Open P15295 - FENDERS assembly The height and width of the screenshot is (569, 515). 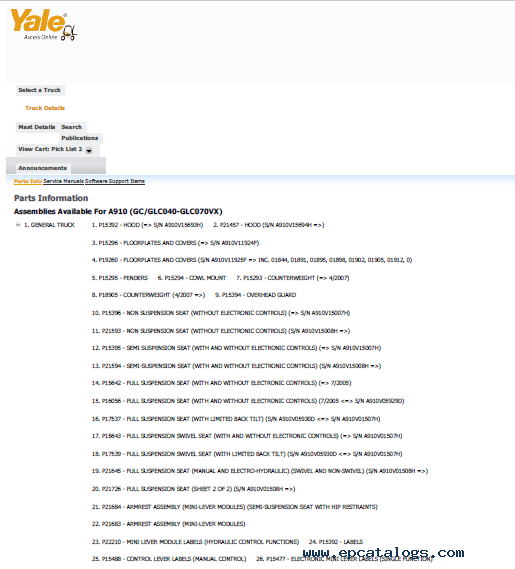tap(120, 278)
